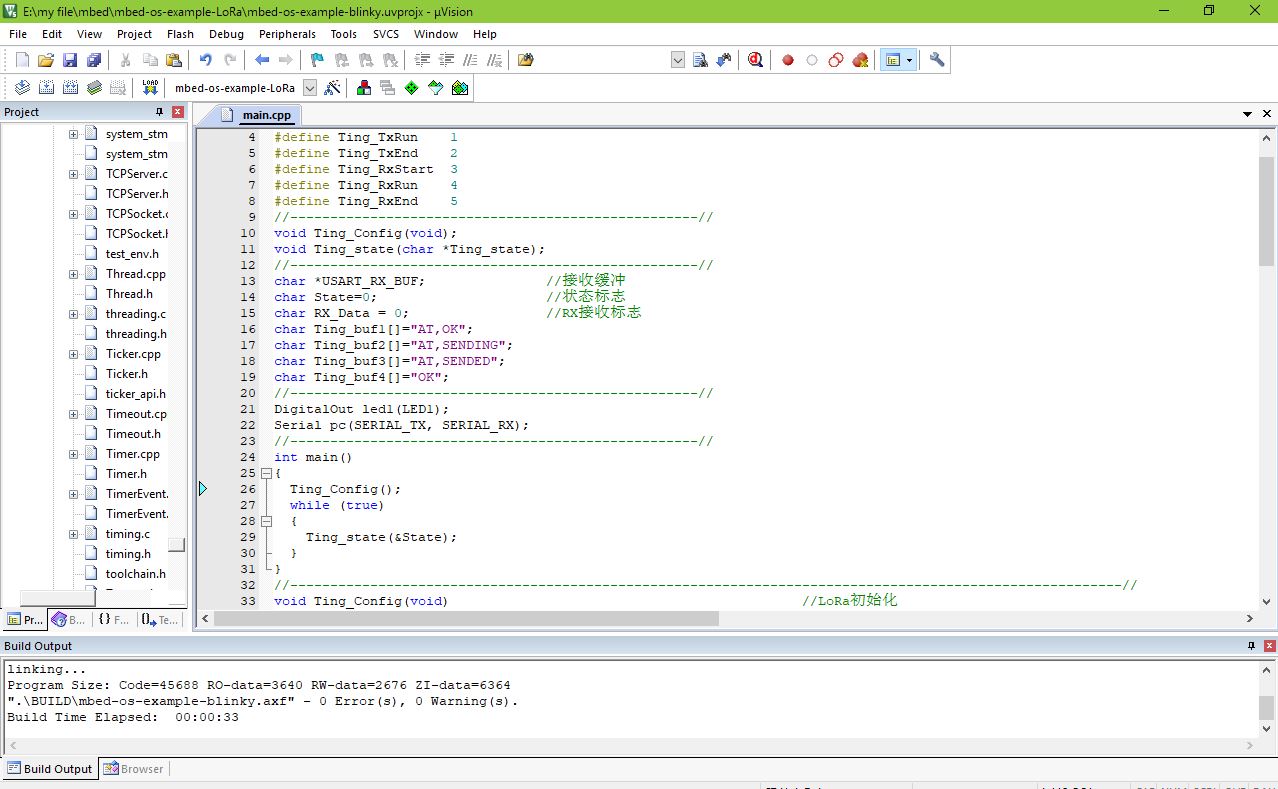The width and height of the screenshot is (1278, 789).
Task: Click the Download to flash LOAD icon
Action: pos(150,88)
